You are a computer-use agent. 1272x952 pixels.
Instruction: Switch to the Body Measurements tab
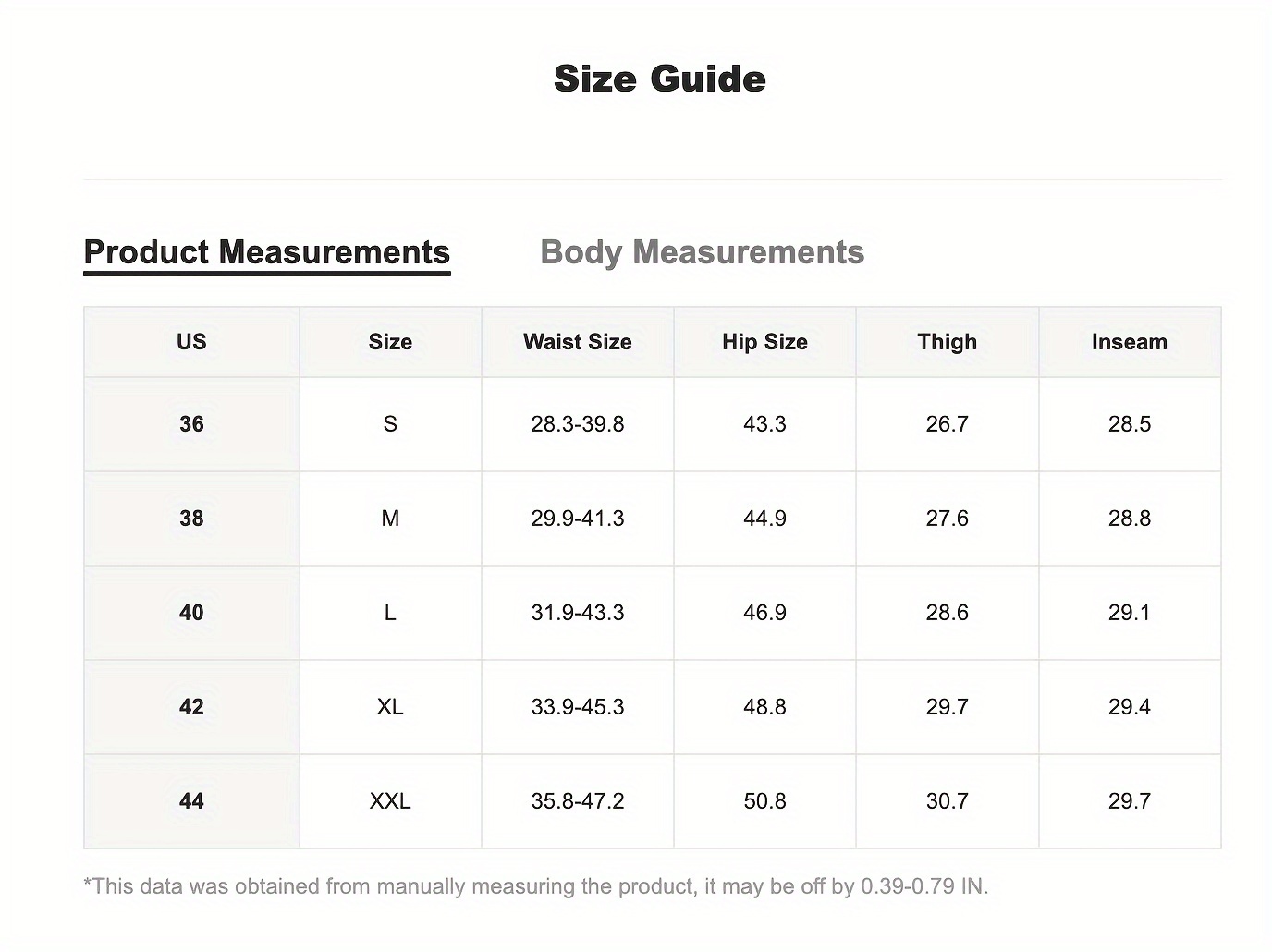point(702,252)
